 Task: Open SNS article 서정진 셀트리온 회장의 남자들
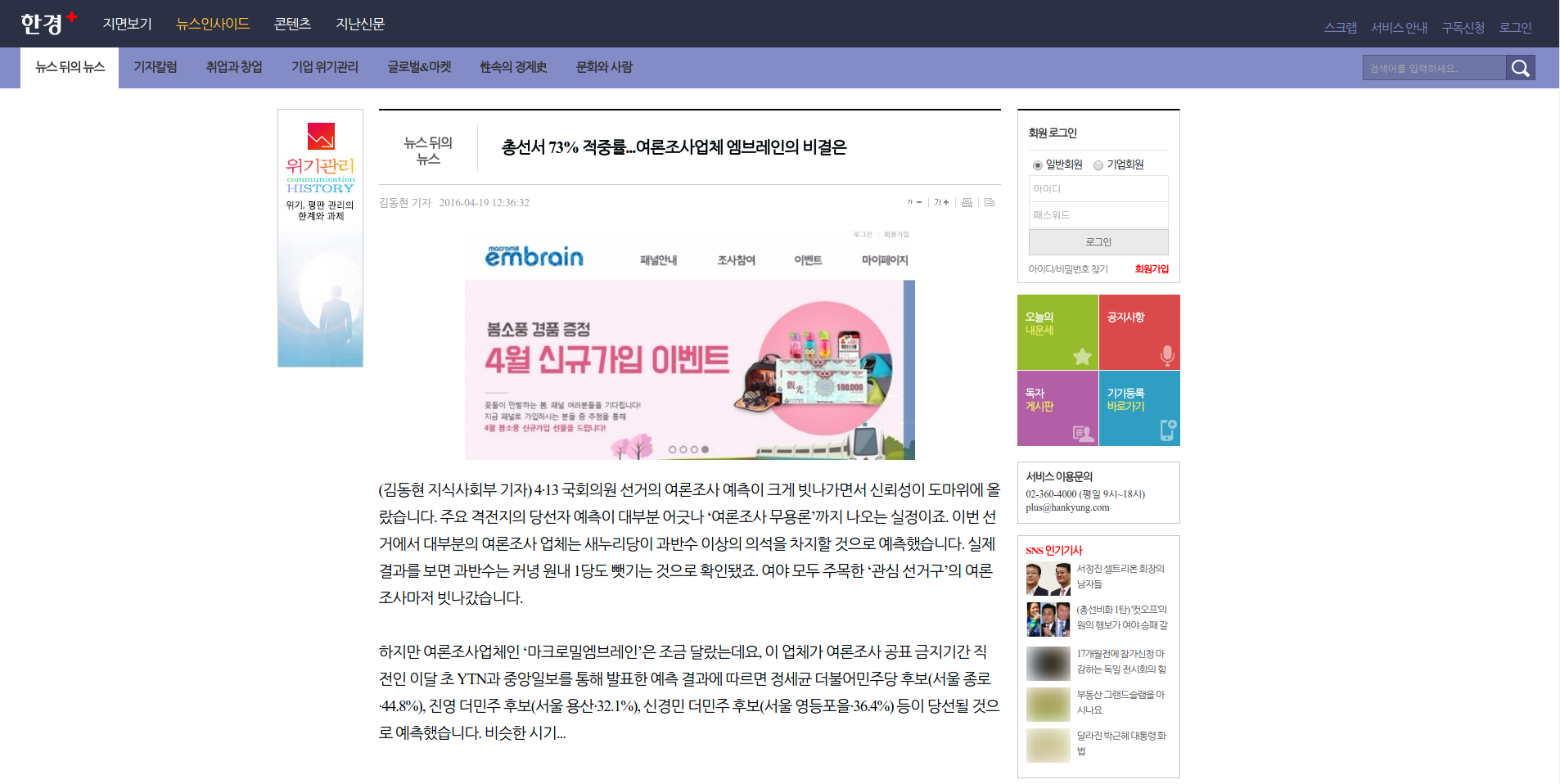1120,576
